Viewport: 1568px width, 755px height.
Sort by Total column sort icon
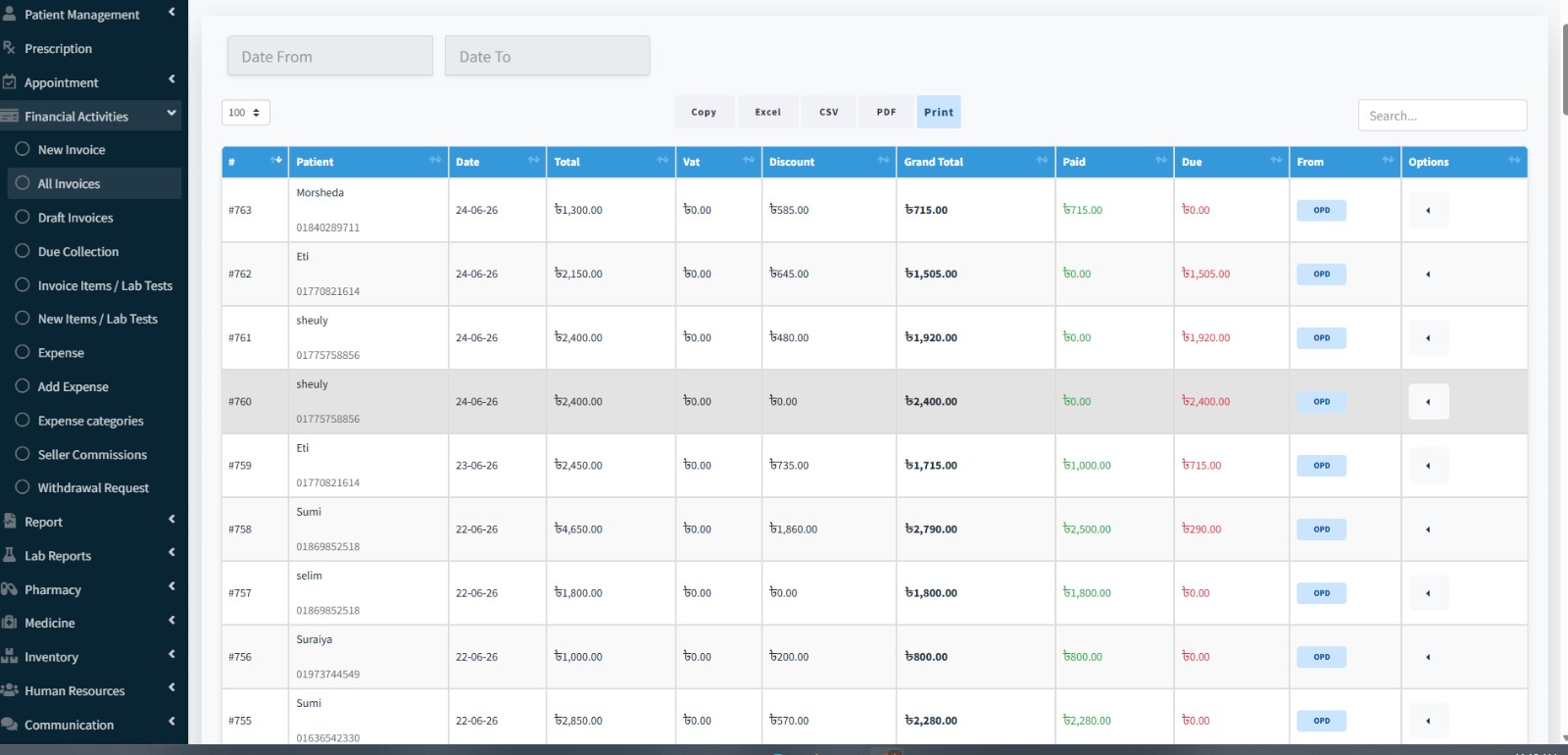click(x=663, y=160)
